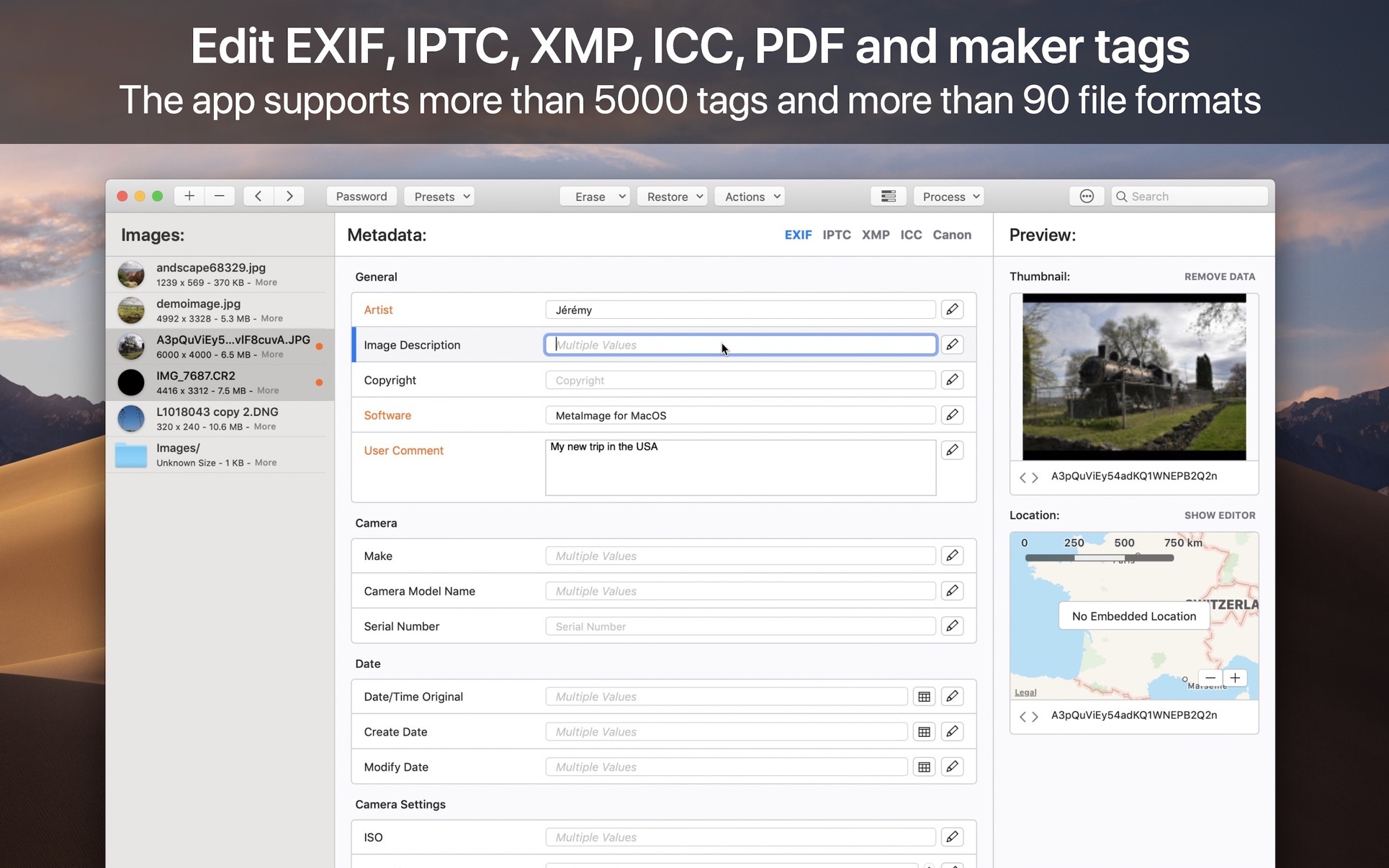Open the Process dropdown
This screenshot has width=1389, height=868.
tap(950, 196)
